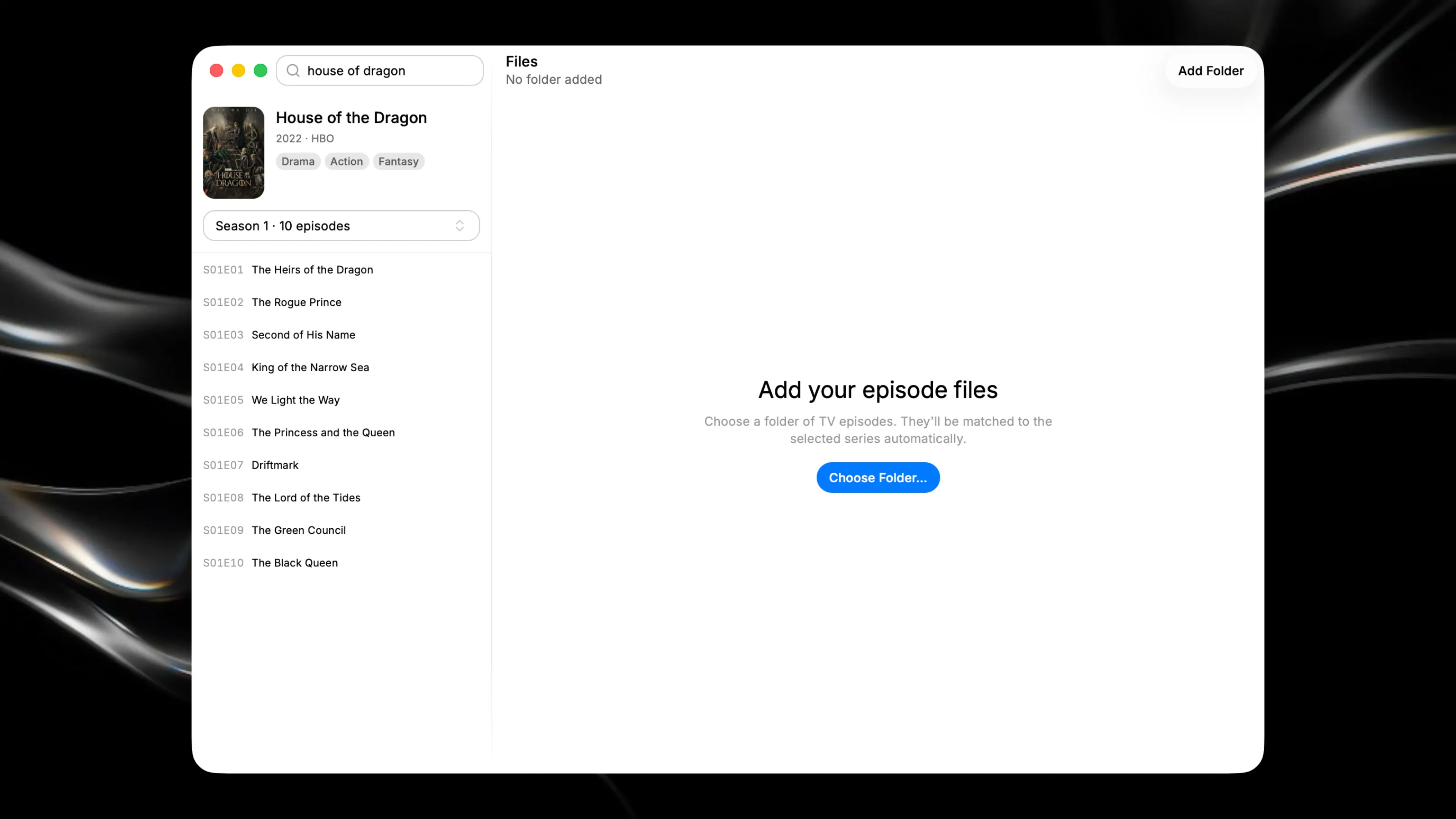The image size is (1456, 819).
Task: Close the window with the red button
Action: (216, 71)
